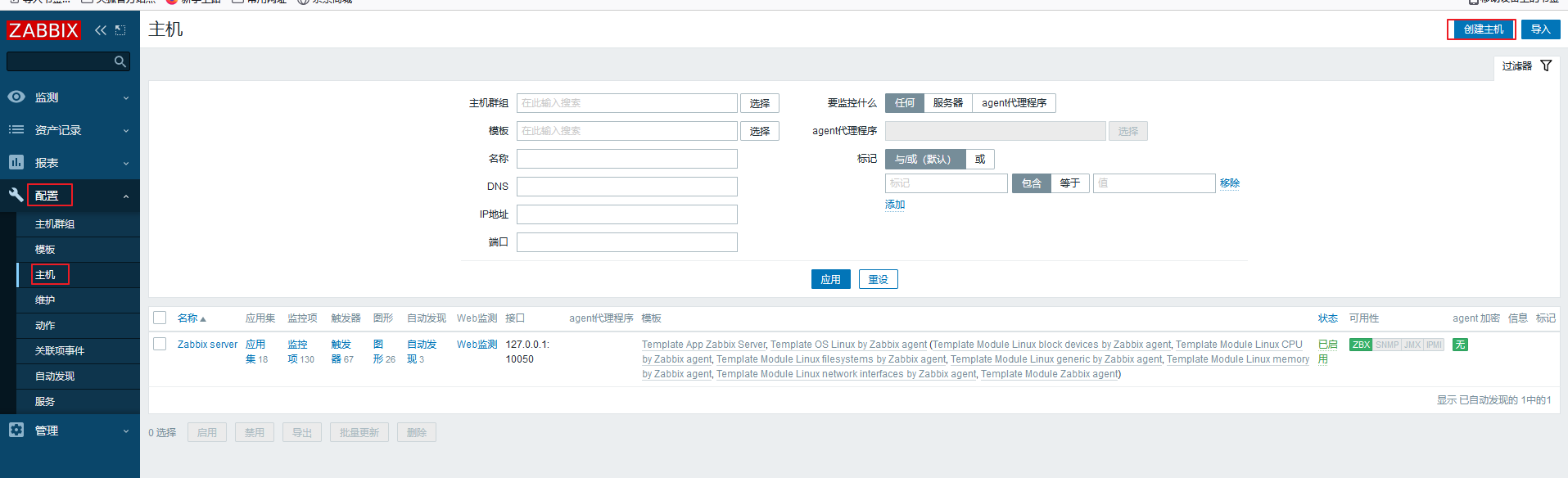The width and height of the screenshot is (1568, 478).
Task: Expand the 资产记录 menu chevron
Action: [126, 131]
